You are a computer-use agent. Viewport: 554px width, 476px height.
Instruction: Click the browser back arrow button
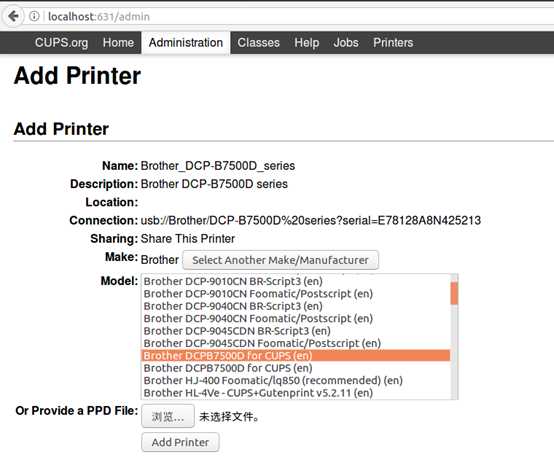tap(13, 16)
